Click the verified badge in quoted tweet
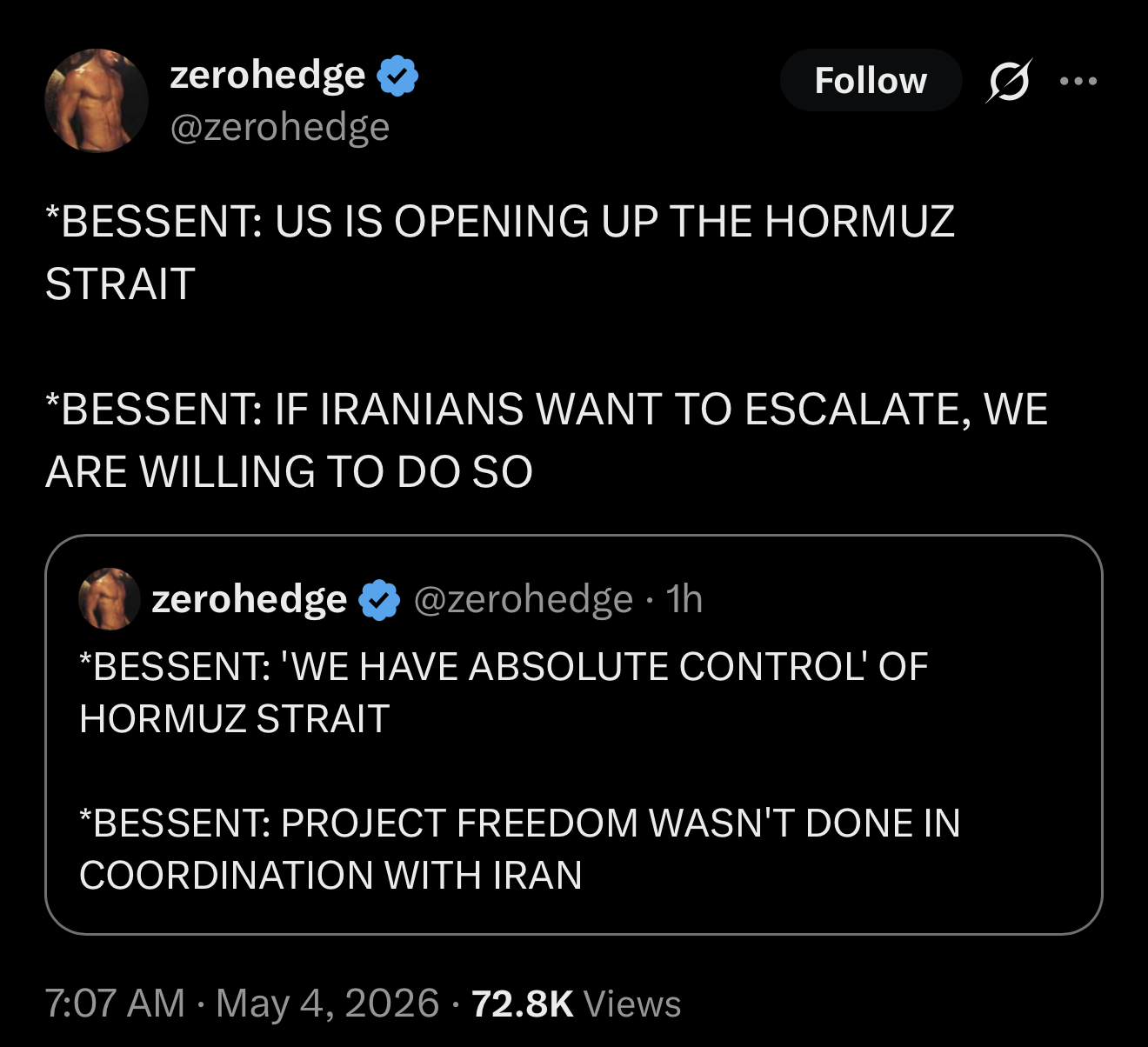 (379, 599)
